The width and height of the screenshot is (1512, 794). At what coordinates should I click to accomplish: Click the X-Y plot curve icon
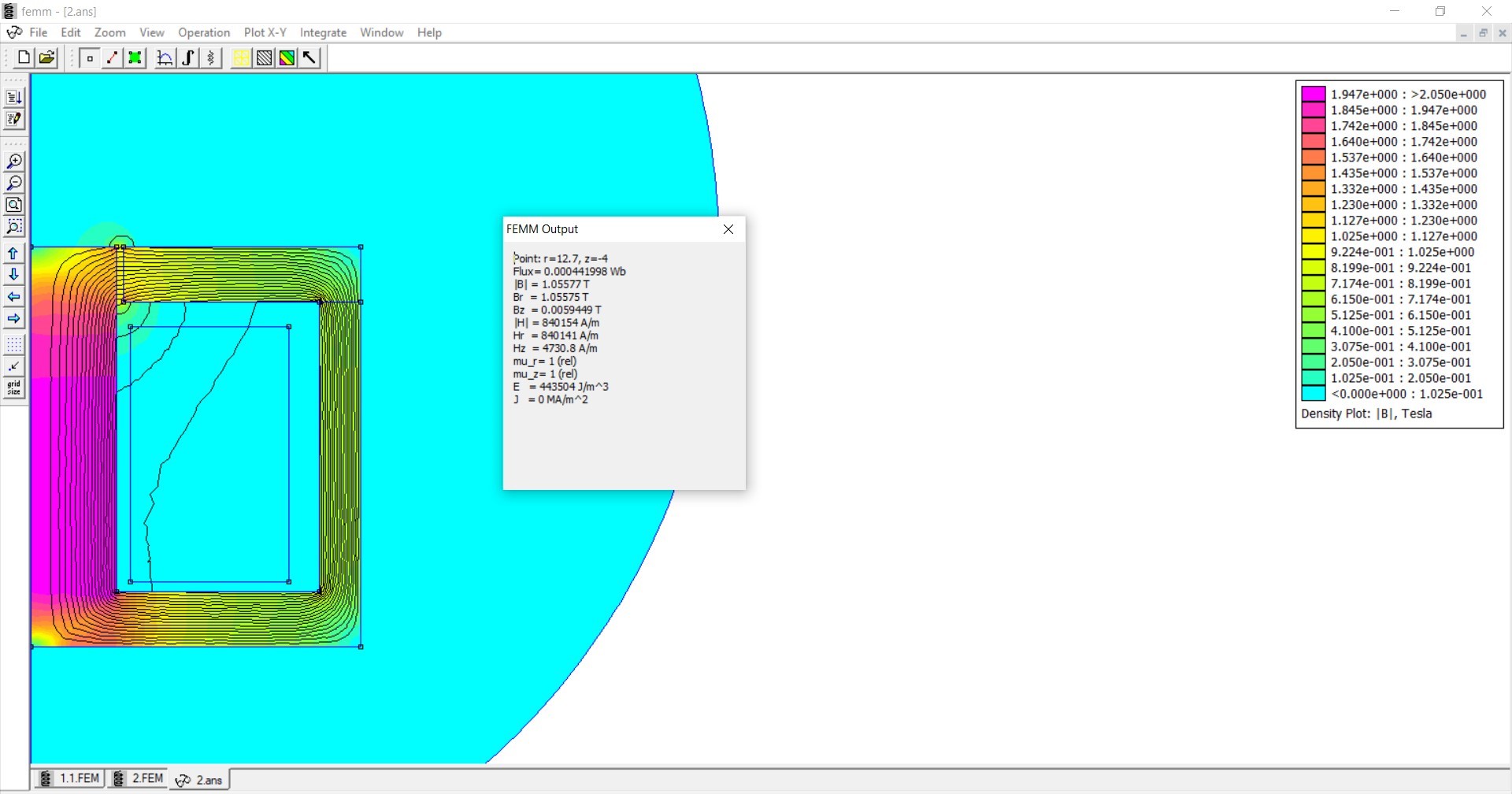[x=165, y=58]
